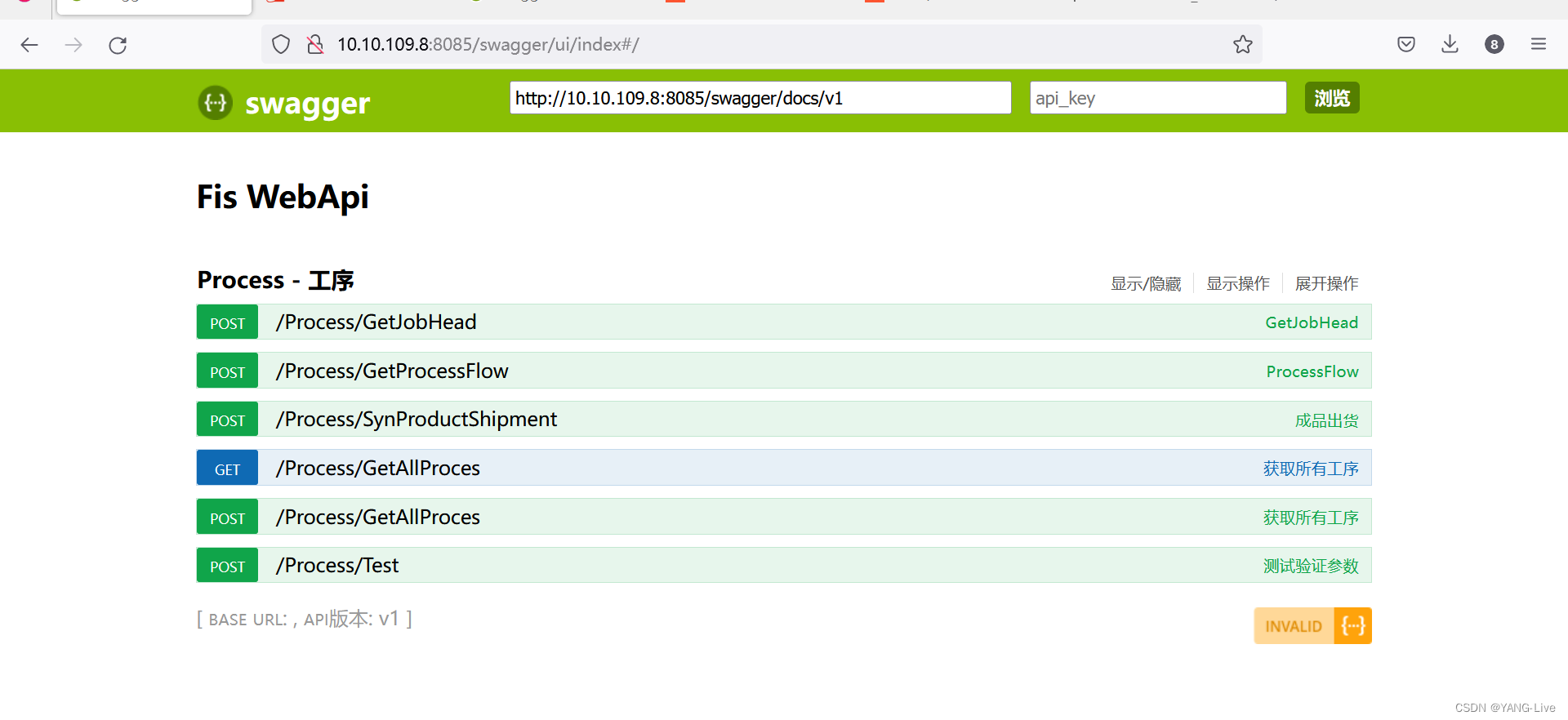
Task: Click the Fis WebApi title text
Action: [x=283, y=197]
